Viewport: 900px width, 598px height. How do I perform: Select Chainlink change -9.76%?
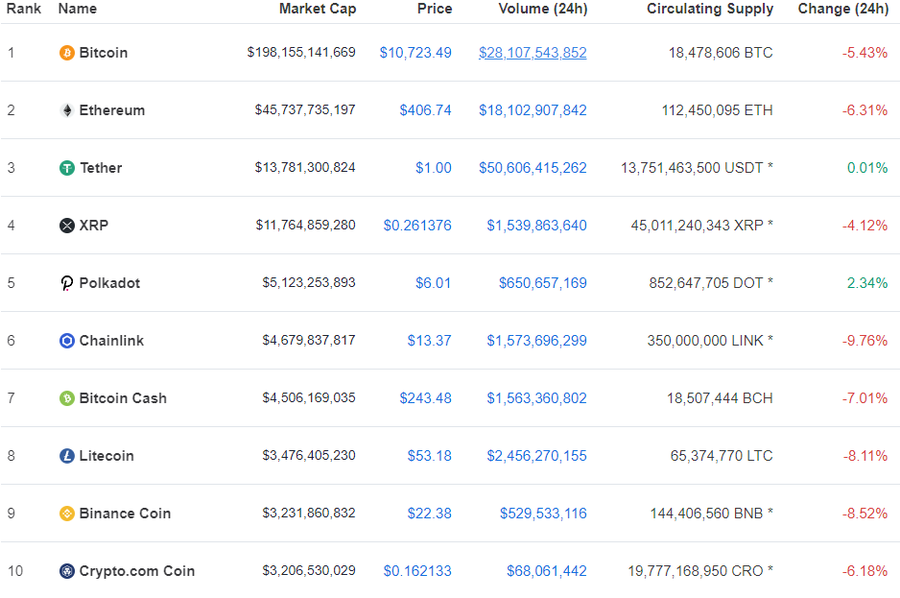865,341
